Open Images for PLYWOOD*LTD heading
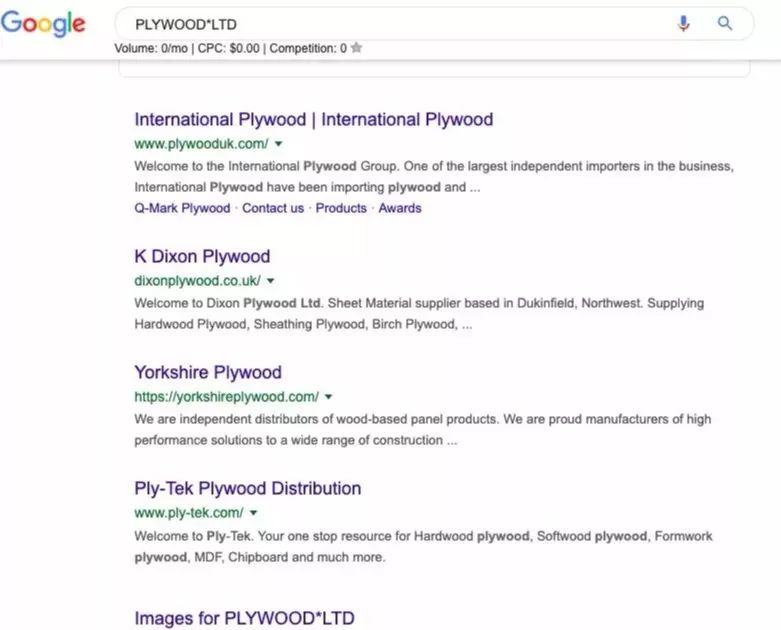The width and height of the screenshot is (781, 630). 244,618
